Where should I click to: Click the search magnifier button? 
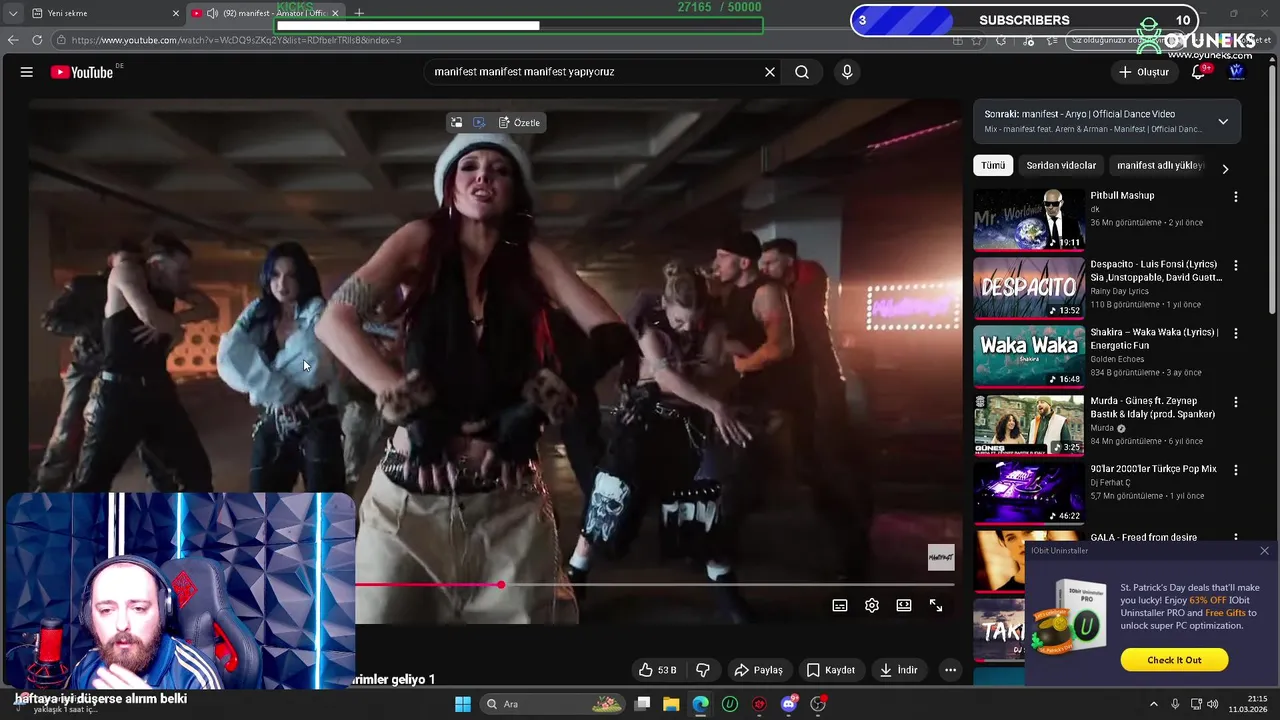click(802, 72)
